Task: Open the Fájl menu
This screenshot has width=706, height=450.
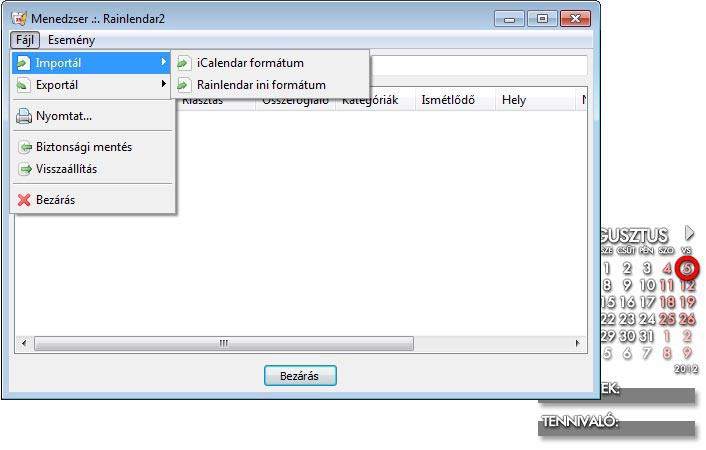Action: click(25, 40)
